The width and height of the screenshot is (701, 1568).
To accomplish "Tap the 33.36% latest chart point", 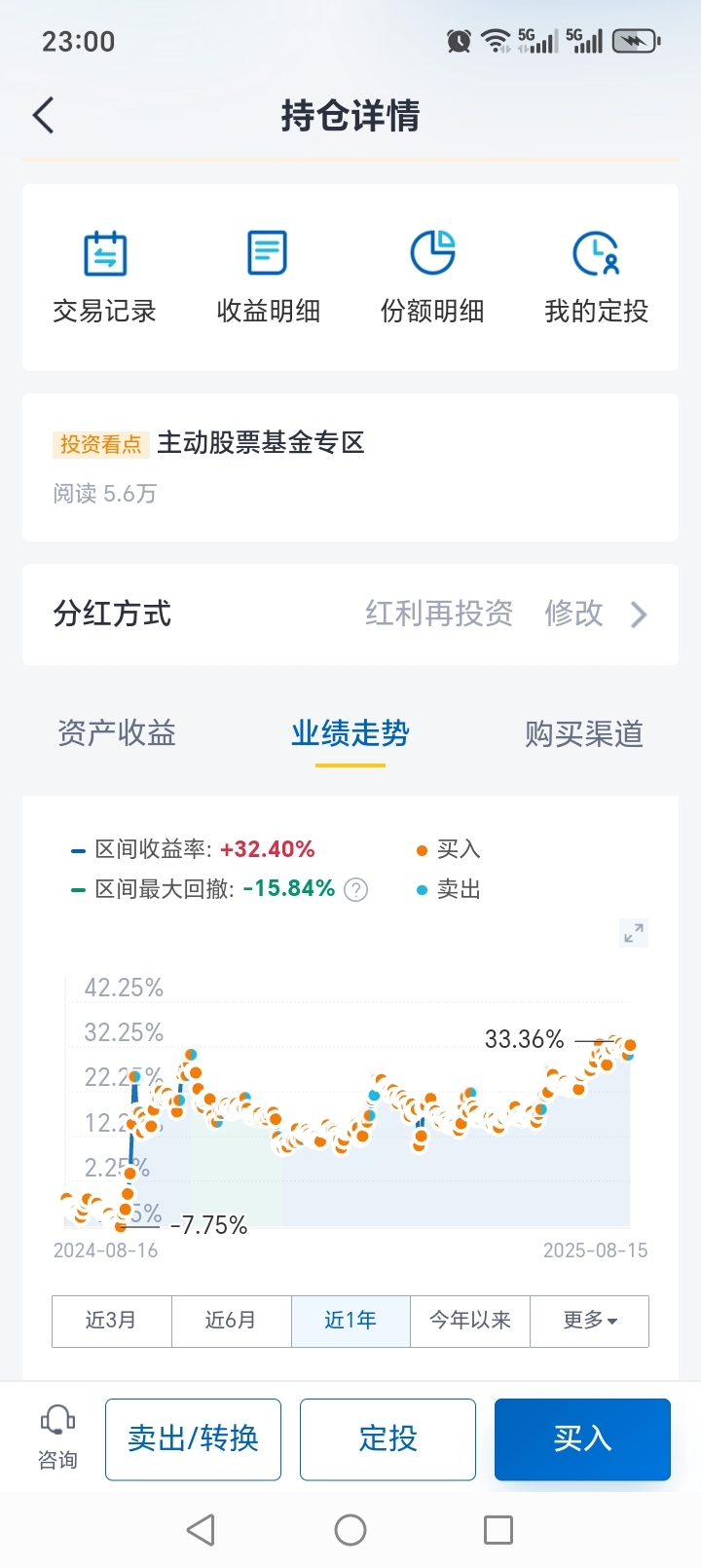I will [x=630, y=1045].
